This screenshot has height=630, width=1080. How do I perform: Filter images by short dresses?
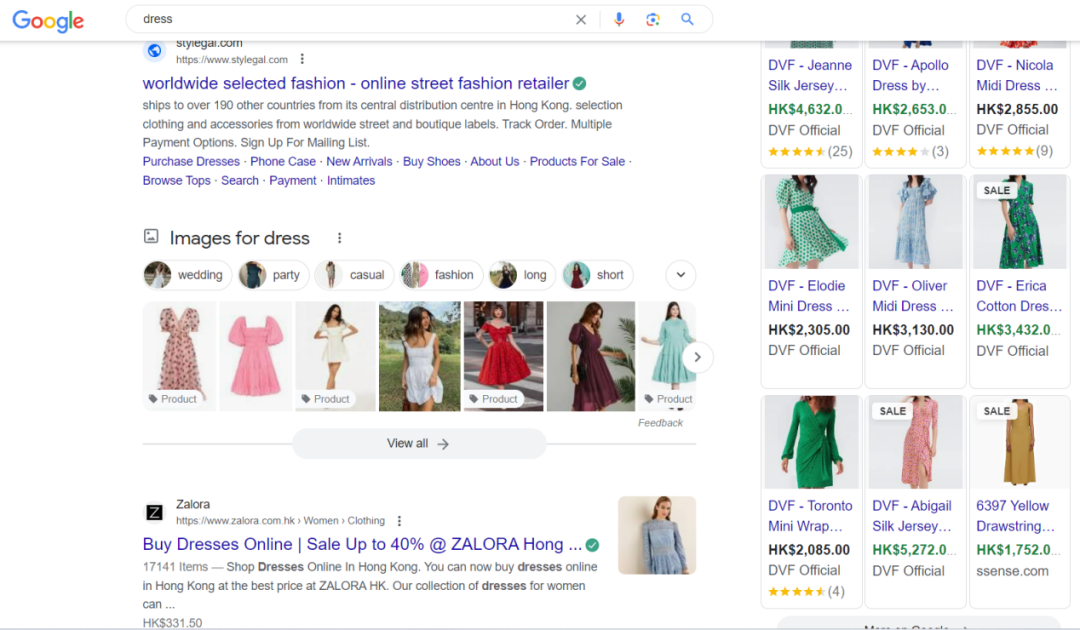[596, 275]
